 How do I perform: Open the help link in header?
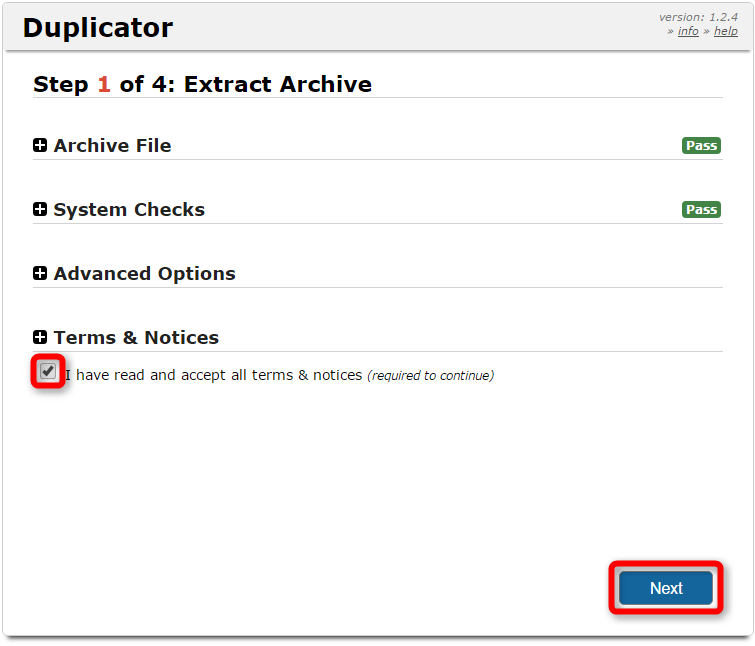tap(726, 31)
